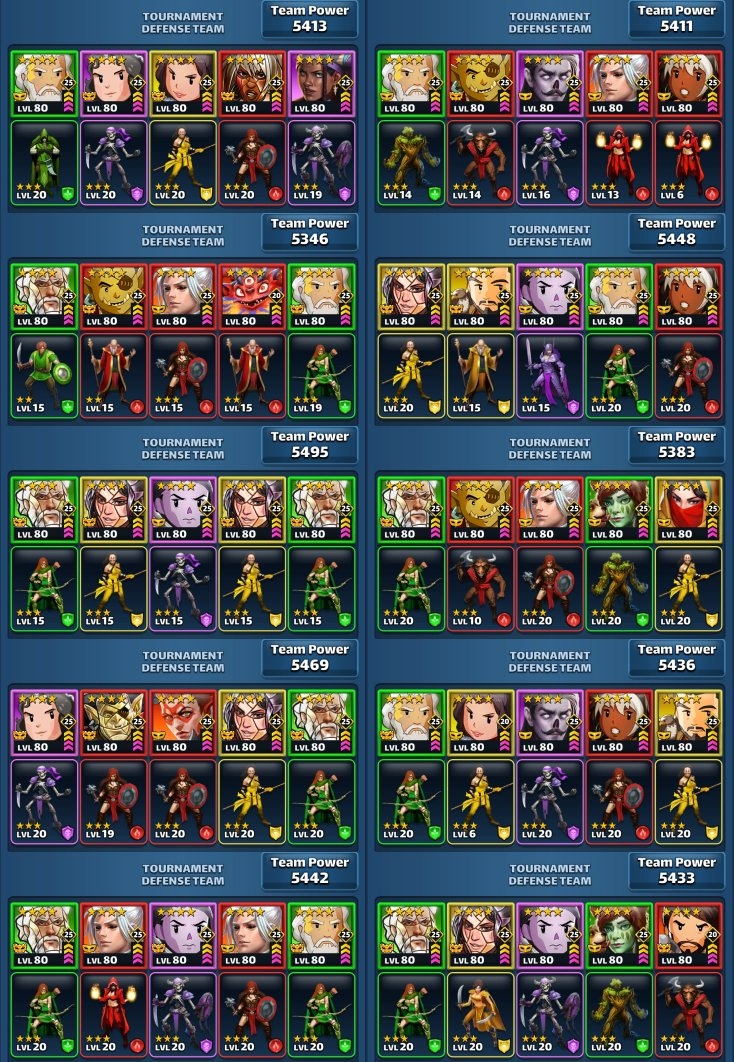Image resolution: width=734 pixels, height=1062 pixels.
Task: Tap the Team Power 5413 badge
Action: (309, 18)
